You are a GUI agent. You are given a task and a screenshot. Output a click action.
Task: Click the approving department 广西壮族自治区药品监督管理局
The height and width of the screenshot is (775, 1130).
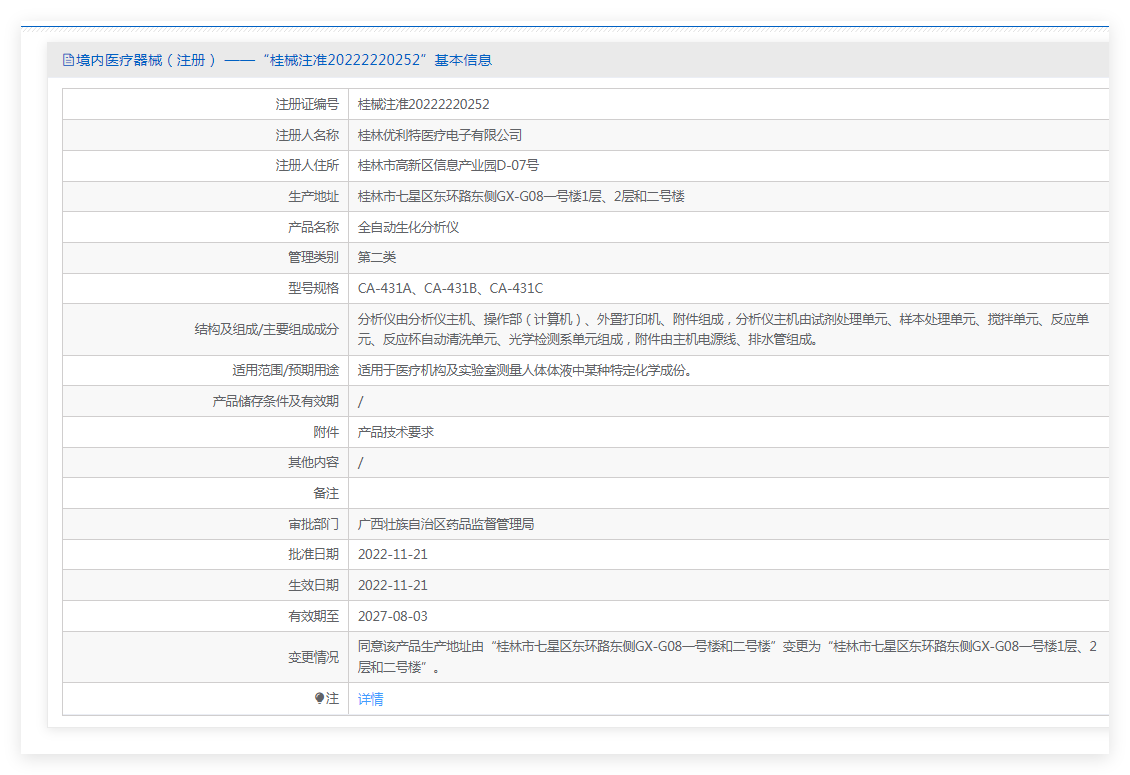coord(446,524)
